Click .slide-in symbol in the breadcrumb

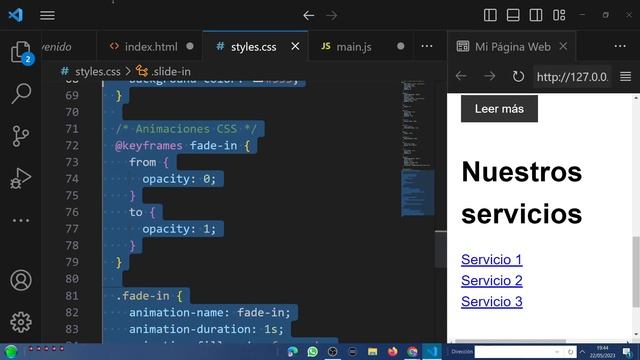(171, 71)
